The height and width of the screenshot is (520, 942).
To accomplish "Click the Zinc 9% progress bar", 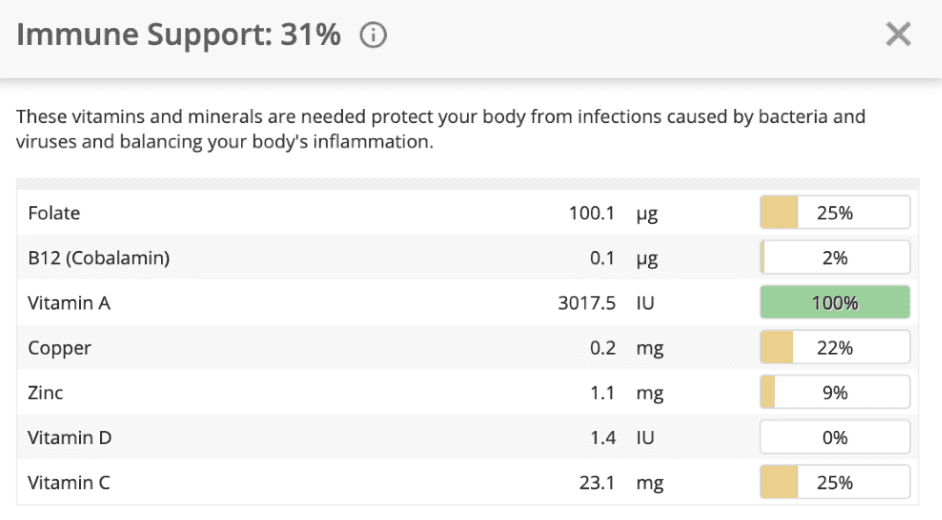I will tap(835, 393).
